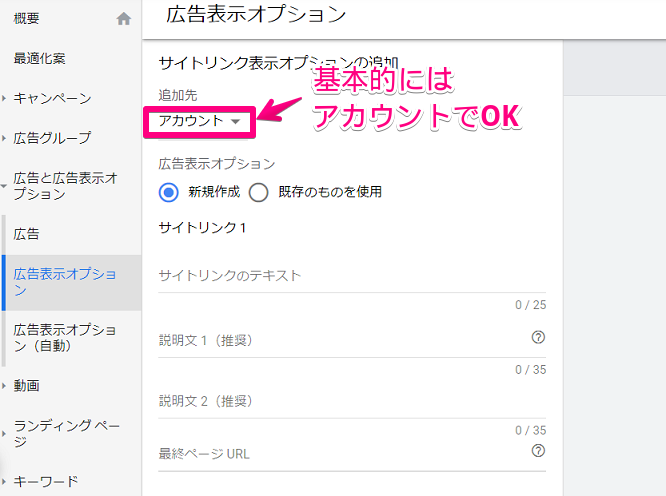Expand the 広告グループ sidebar section
Image resolution: width=666 pixels, height=496 pixels.
[x=4, y=138]
